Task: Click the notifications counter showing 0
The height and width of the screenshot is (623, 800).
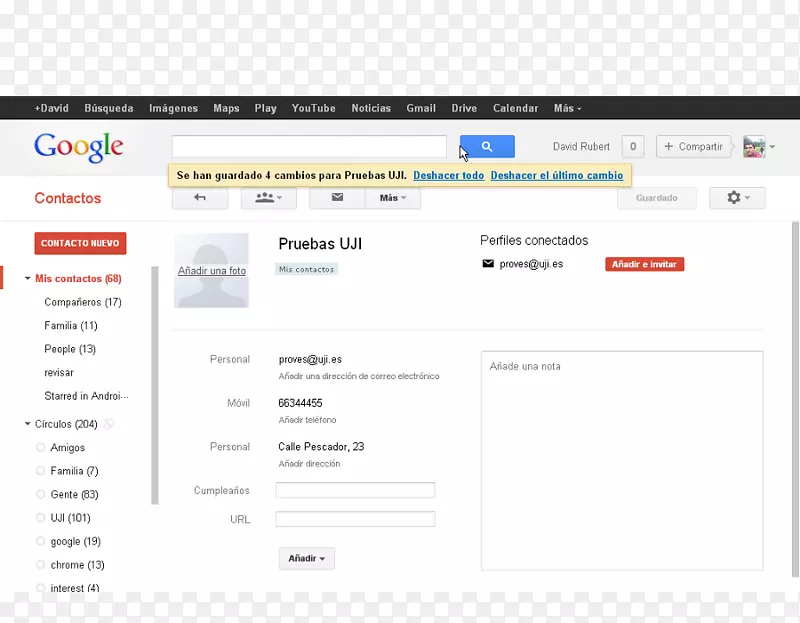Action: pyautogui.click(x=633, y=146)
